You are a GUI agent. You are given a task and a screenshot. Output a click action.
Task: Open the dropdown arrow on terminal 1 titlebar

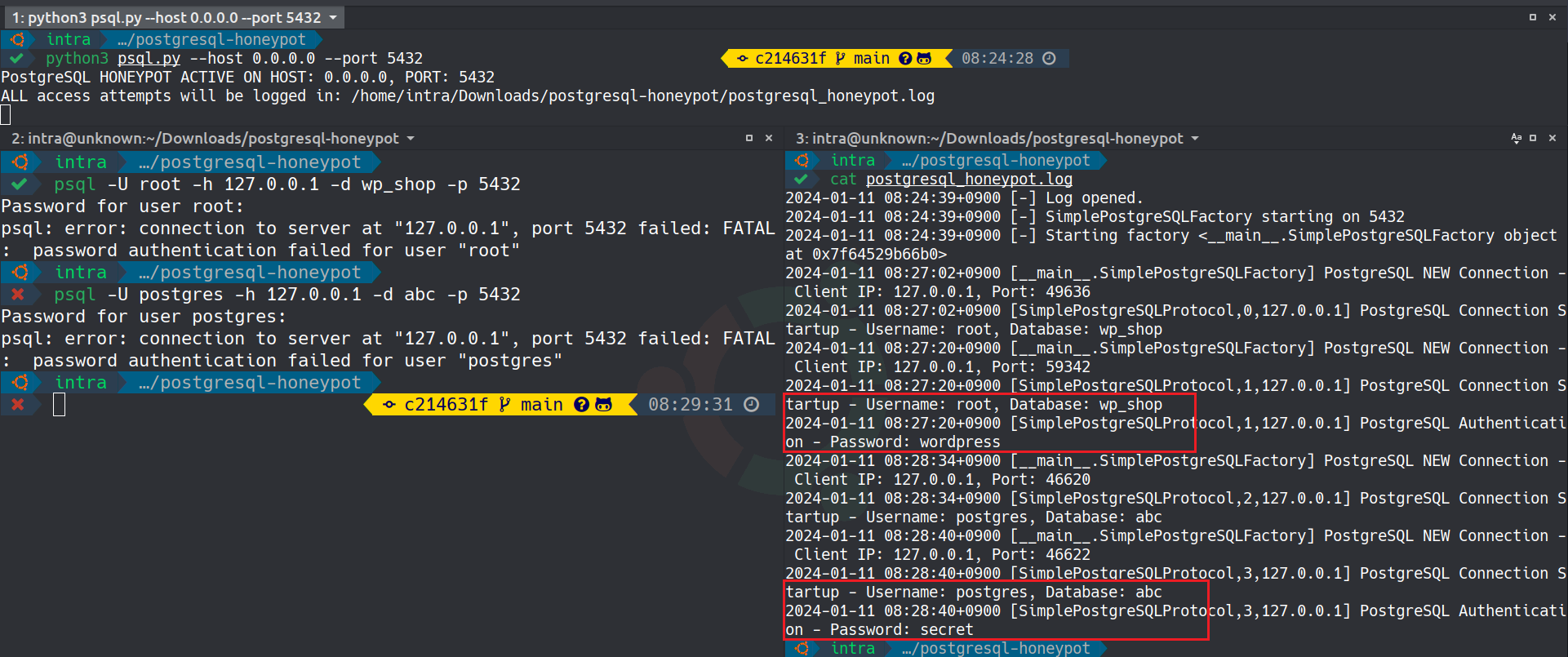pyautogui.click(x=333, y=18)
